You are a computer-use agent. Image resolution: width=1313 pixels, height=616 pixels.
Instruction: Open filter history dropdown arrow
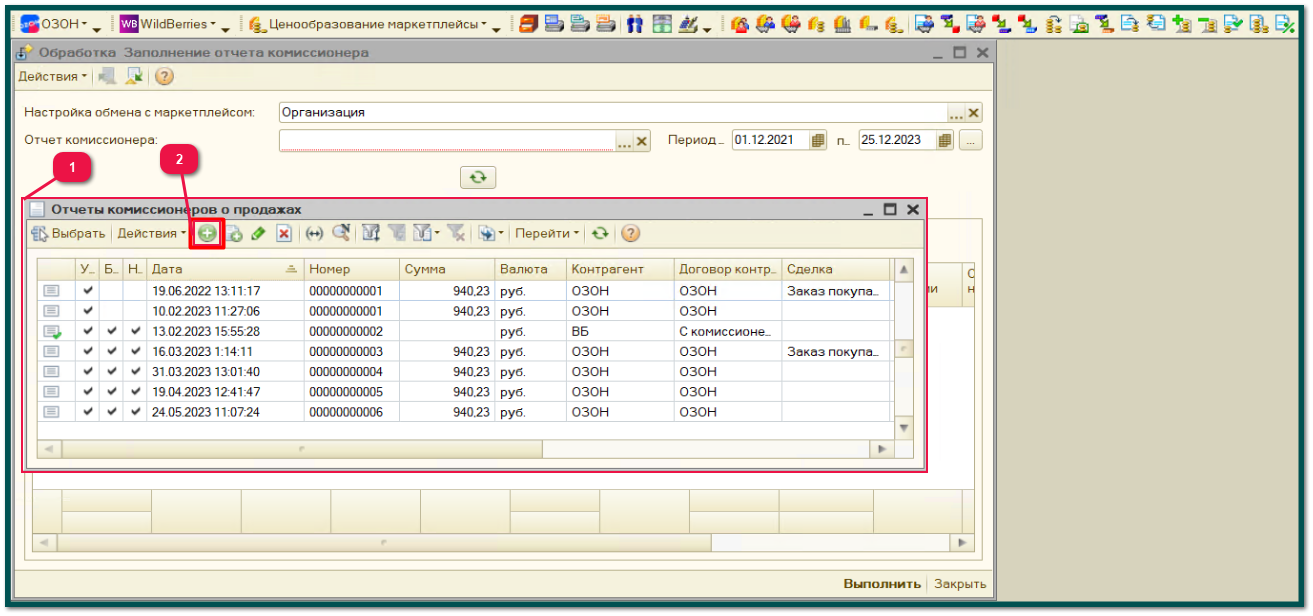438,233
